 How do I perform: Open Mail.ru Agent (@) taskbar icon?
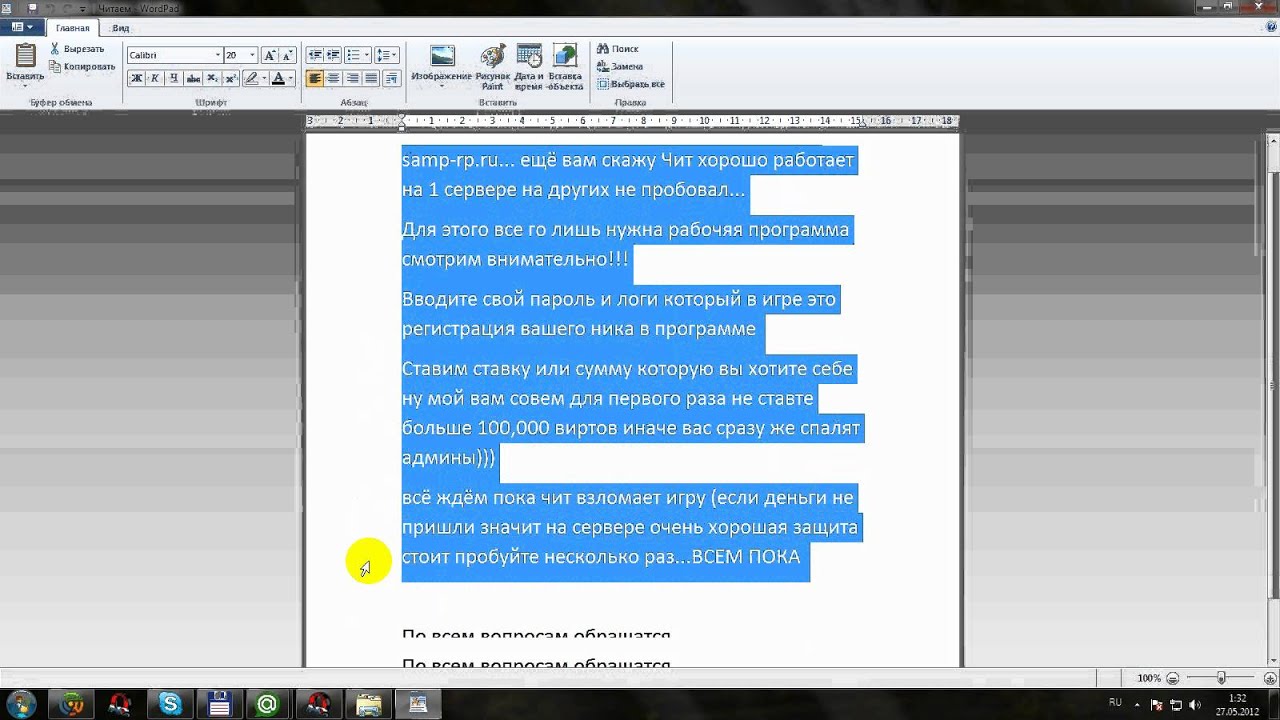point(267,704)
